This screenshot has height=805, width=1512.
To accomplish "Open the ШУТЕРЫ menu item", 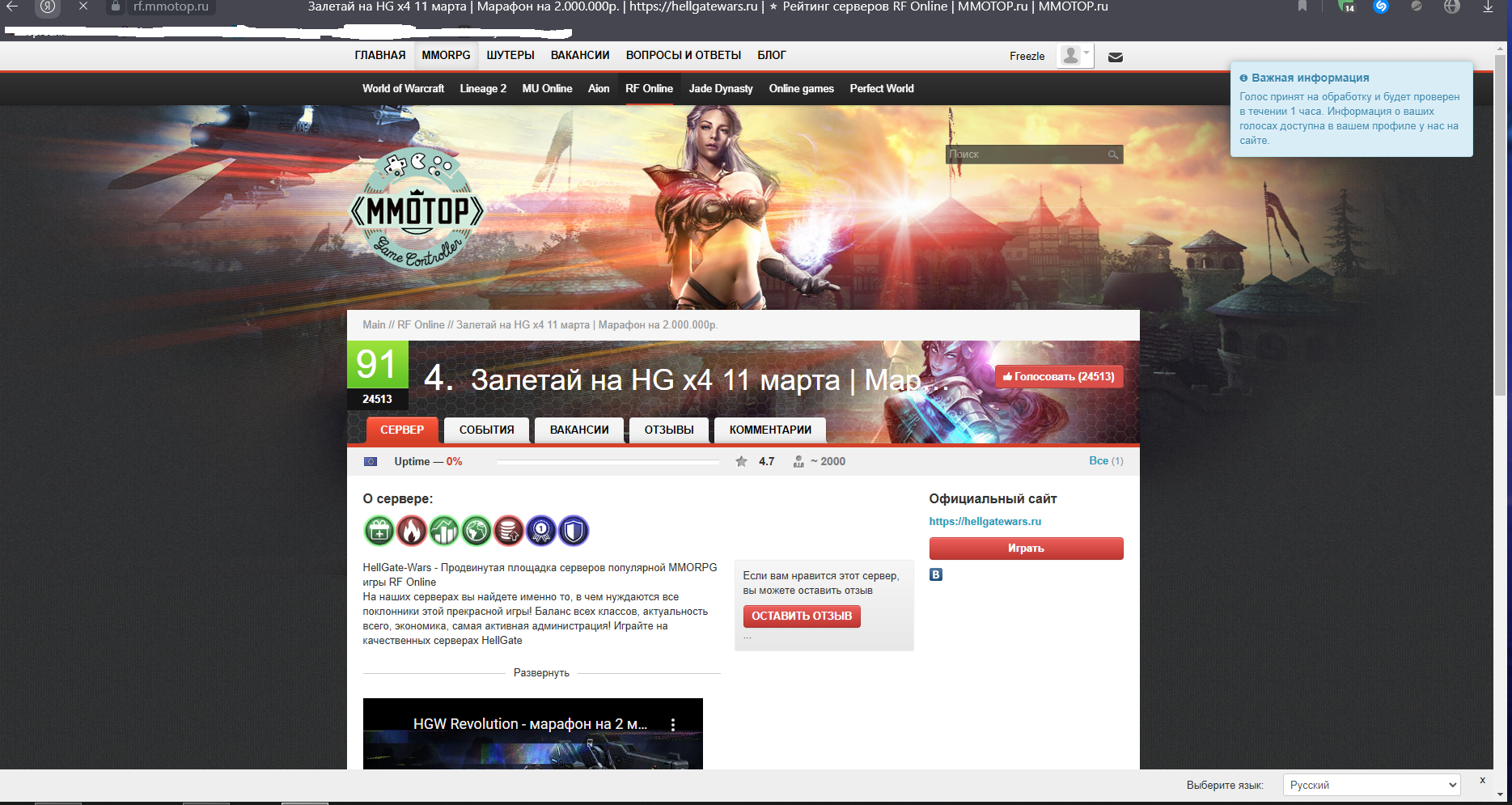I will coord(510,55).
